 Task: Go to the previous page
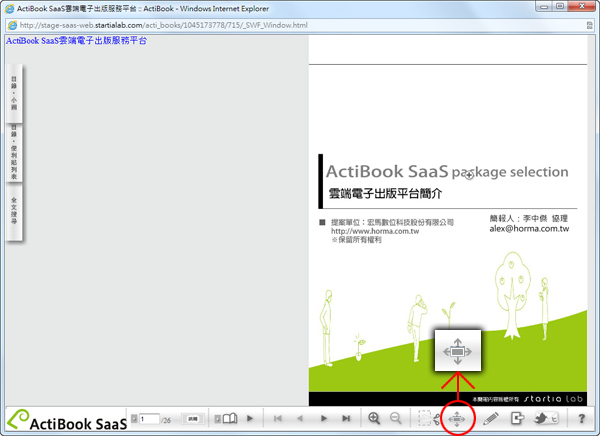click(300, 418)
